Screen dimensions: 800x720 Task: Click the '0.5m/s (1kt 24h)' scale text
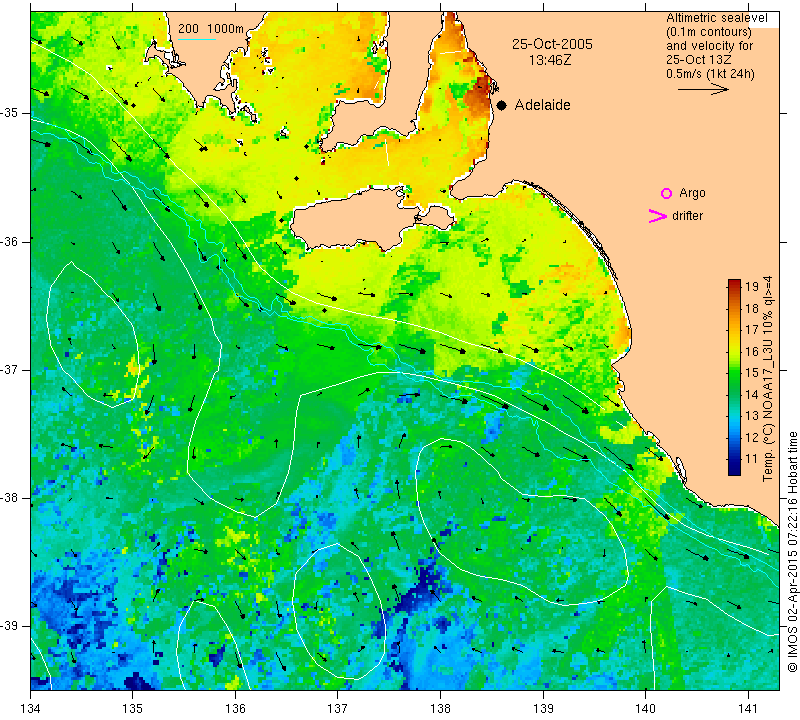pos(710,74)
